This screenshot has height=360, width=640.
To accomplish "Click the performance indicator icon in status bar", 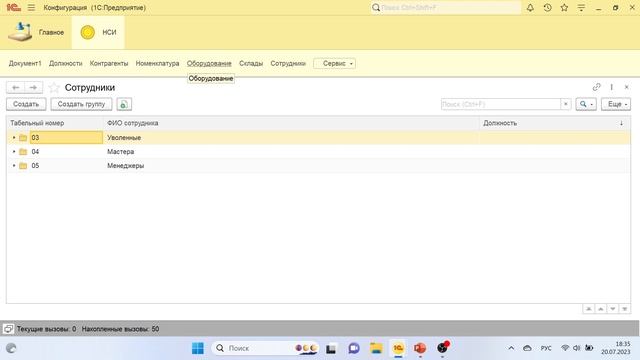I will [8, 329].
